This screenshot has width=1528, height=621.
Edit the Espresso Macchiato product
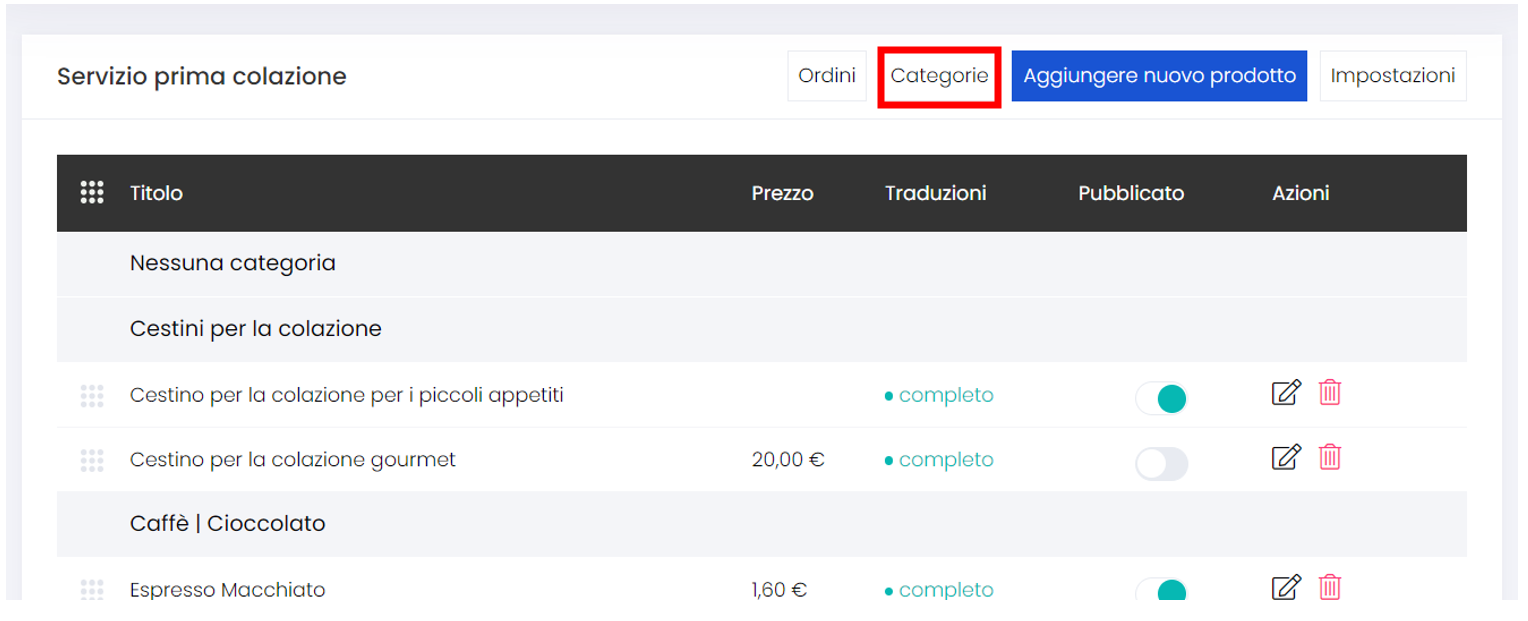(1286, 587)
